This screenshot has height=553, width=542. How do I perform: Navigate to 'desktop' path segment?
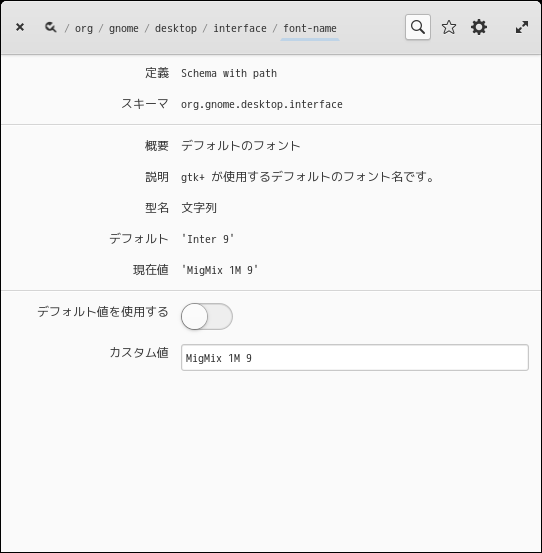click(x=176, y=28)
